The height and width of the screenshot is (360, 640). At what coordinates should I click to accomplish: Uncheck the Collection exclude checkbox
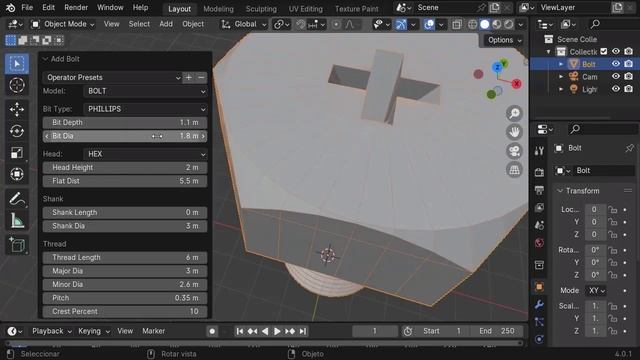pos(604,51)
